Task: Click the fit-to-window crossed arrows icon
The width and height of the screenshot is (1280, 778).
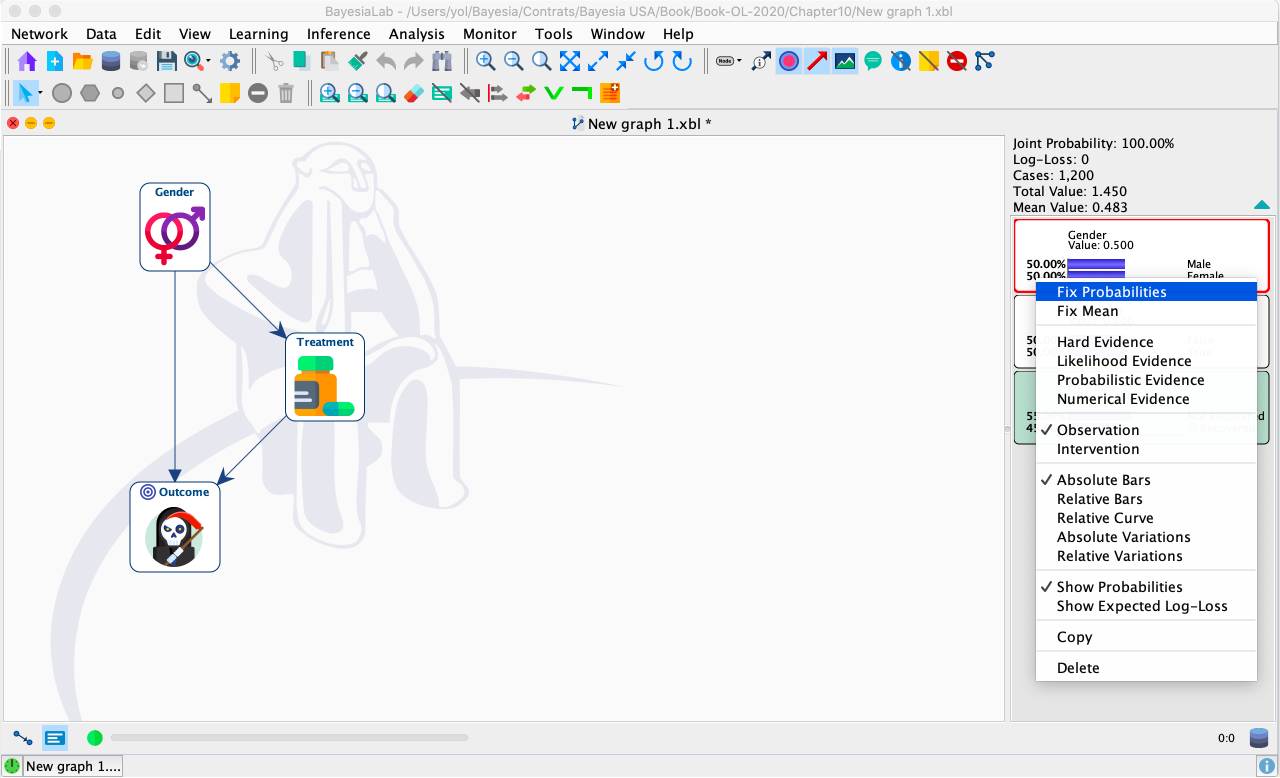Action: tap(570, 61)
